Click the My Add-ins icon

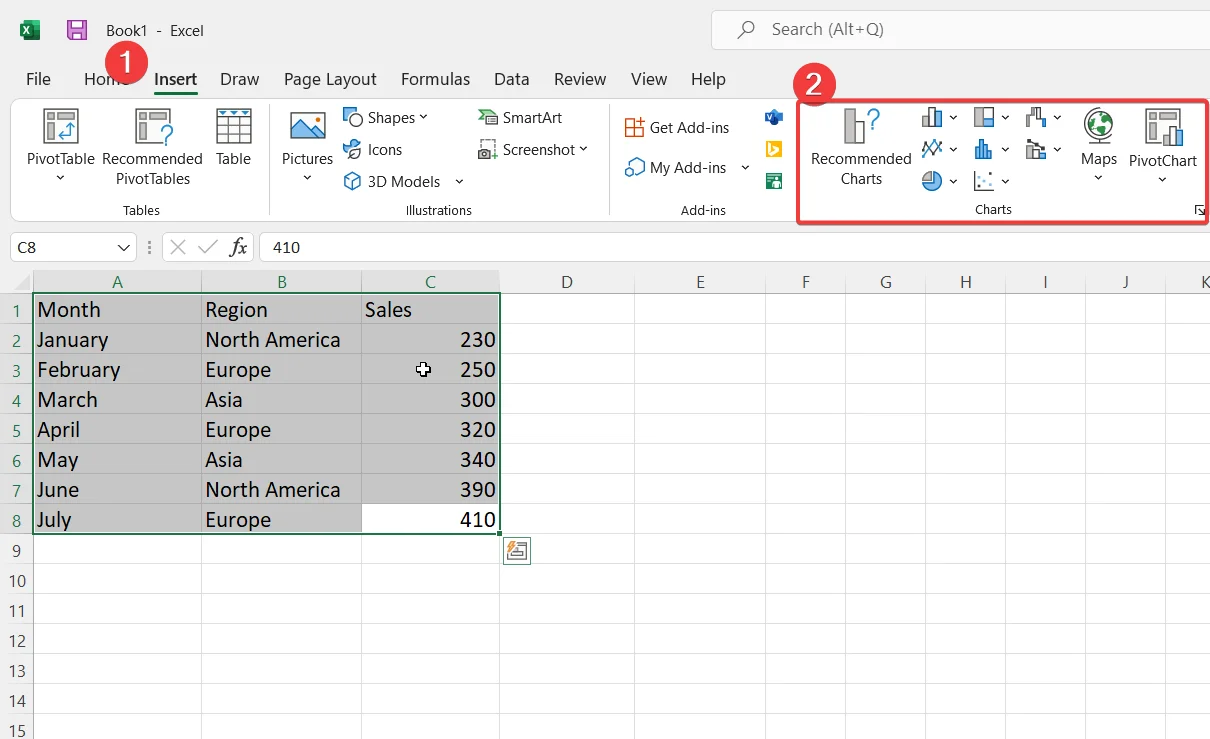coord(634,167)
